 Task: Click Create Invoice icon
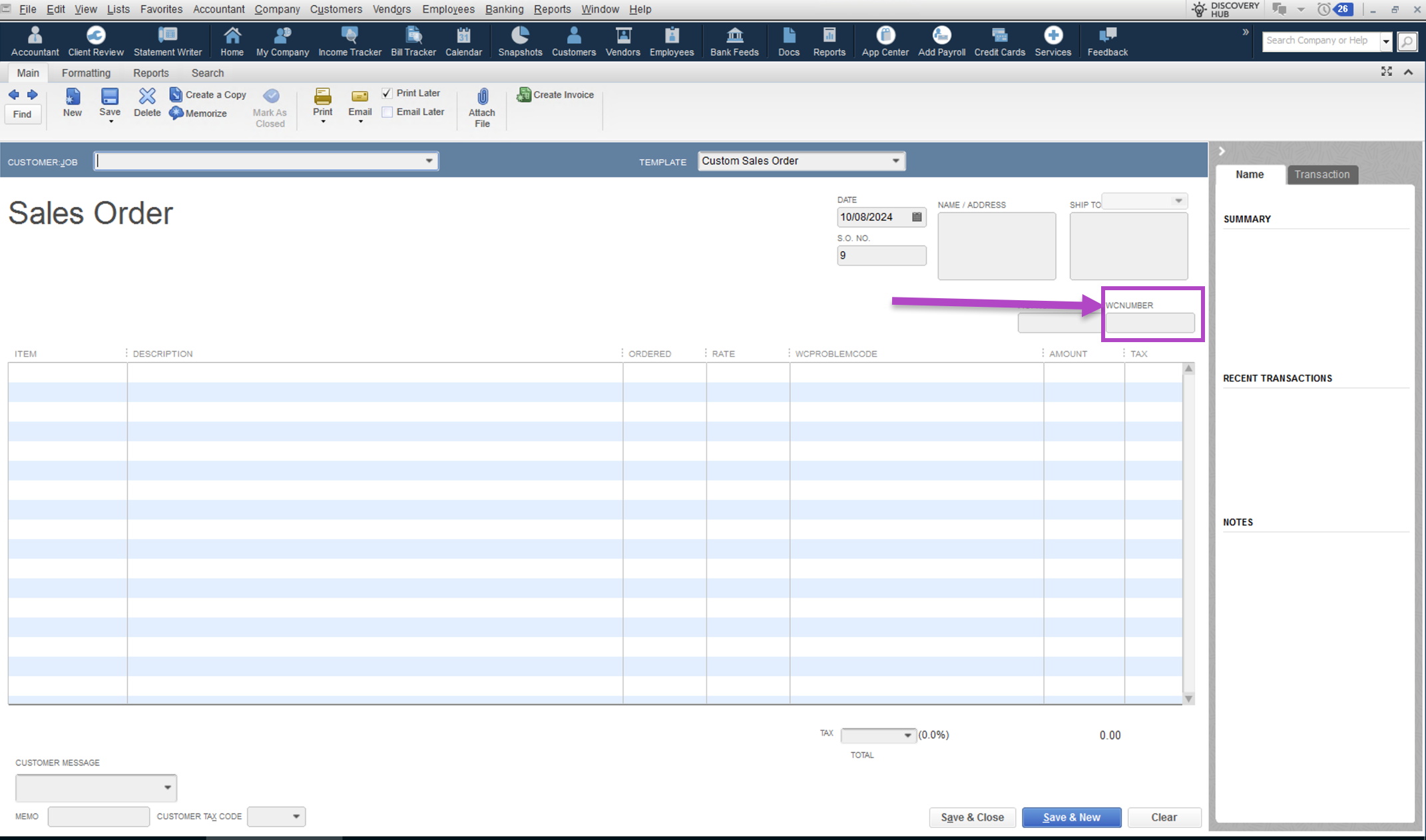(x=524, y=95)
